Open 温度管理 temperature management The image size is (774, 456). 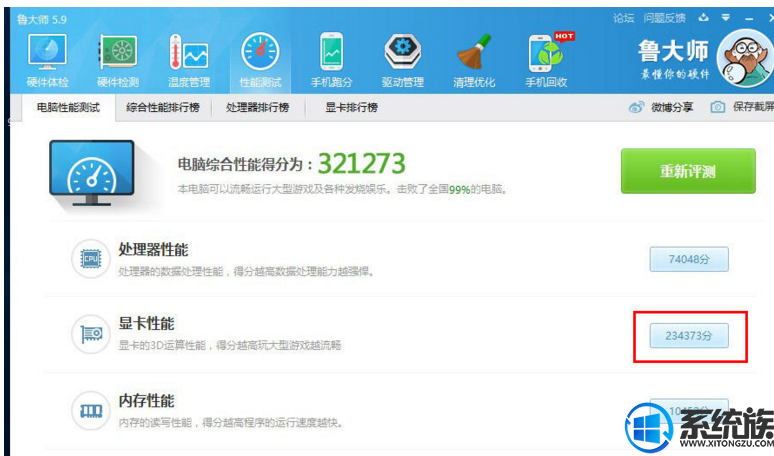click(x=189, y=61)
